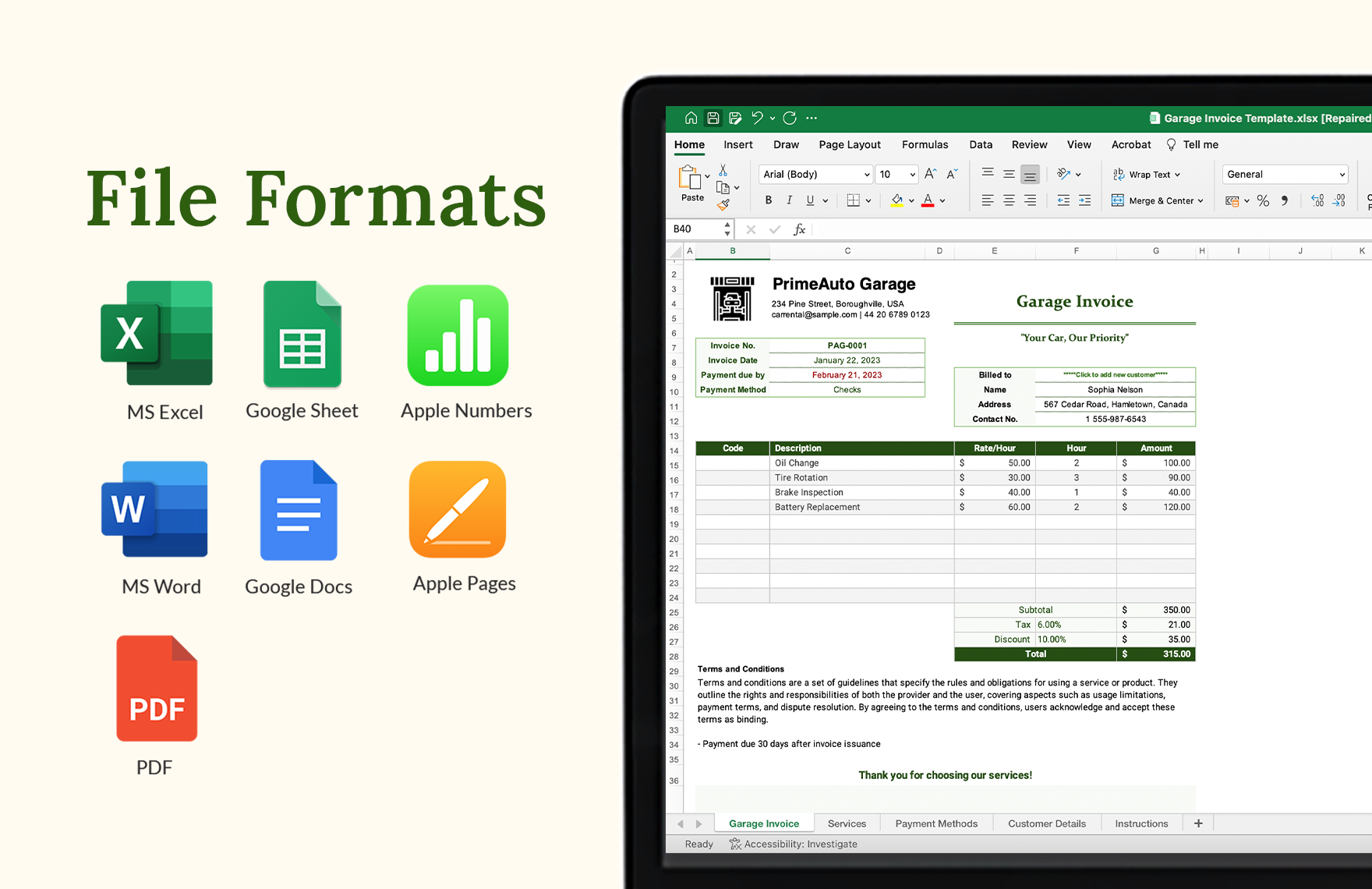Click the Save As pencil-disk icon
The image size is (1372, 889).
pos(734,118)
